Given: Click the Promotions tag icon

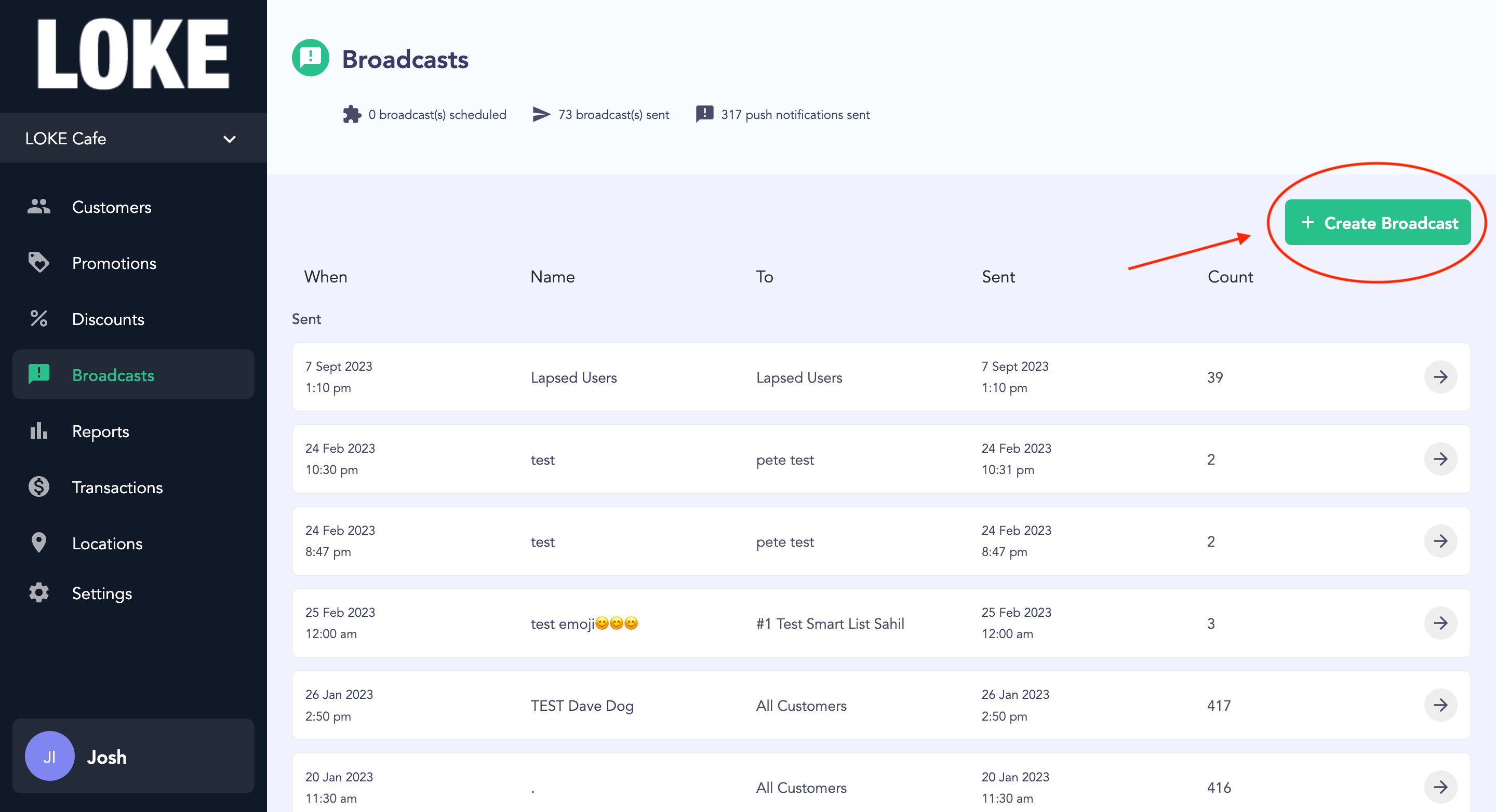Looking at the screenshot, I should (39, 262).
